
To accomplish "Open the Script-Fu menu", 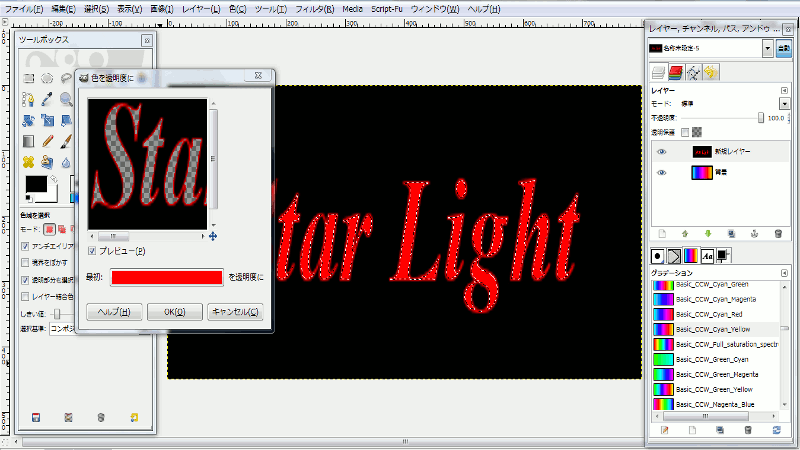I will [x=387, y=9].
